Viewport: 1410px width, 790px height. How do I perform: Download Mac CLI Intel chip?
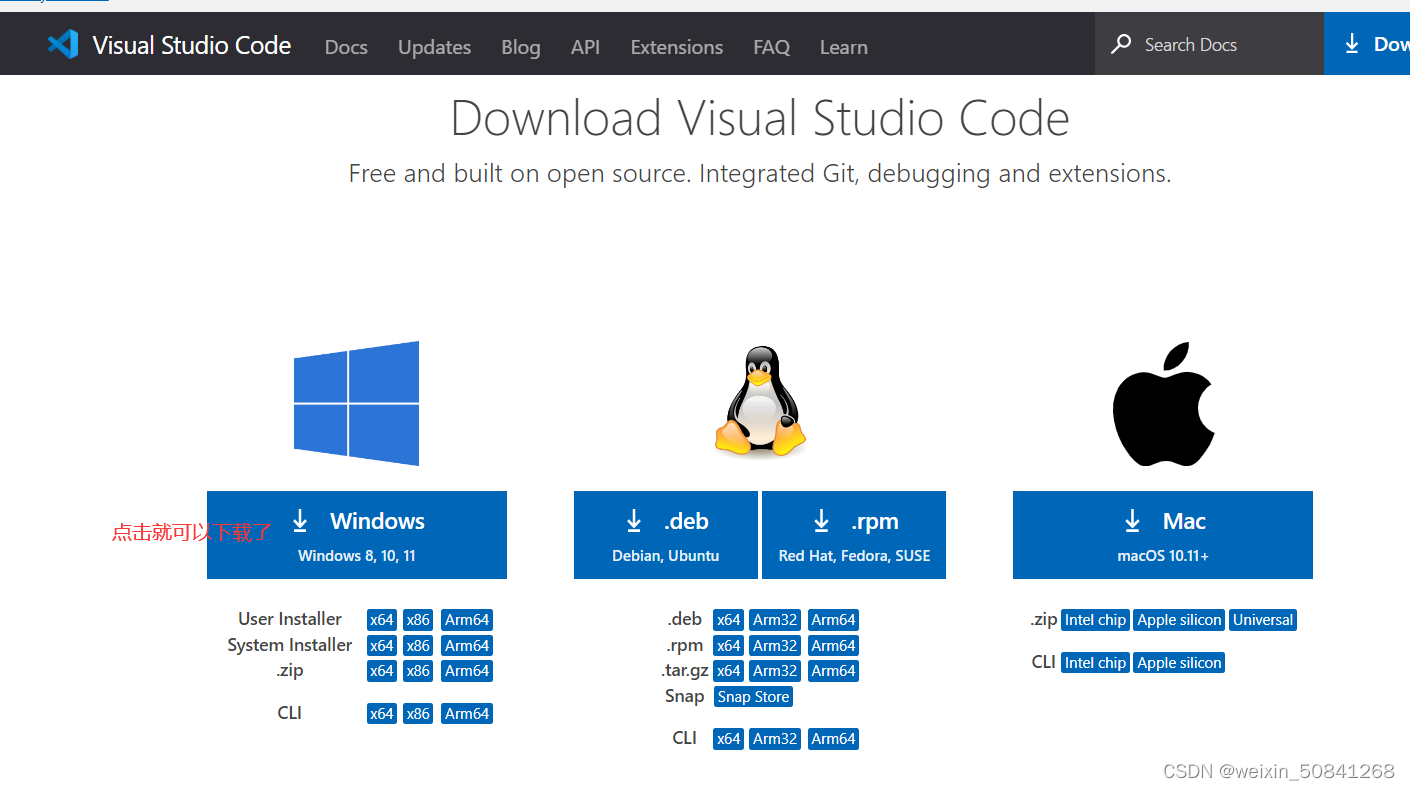[1095, 663]
